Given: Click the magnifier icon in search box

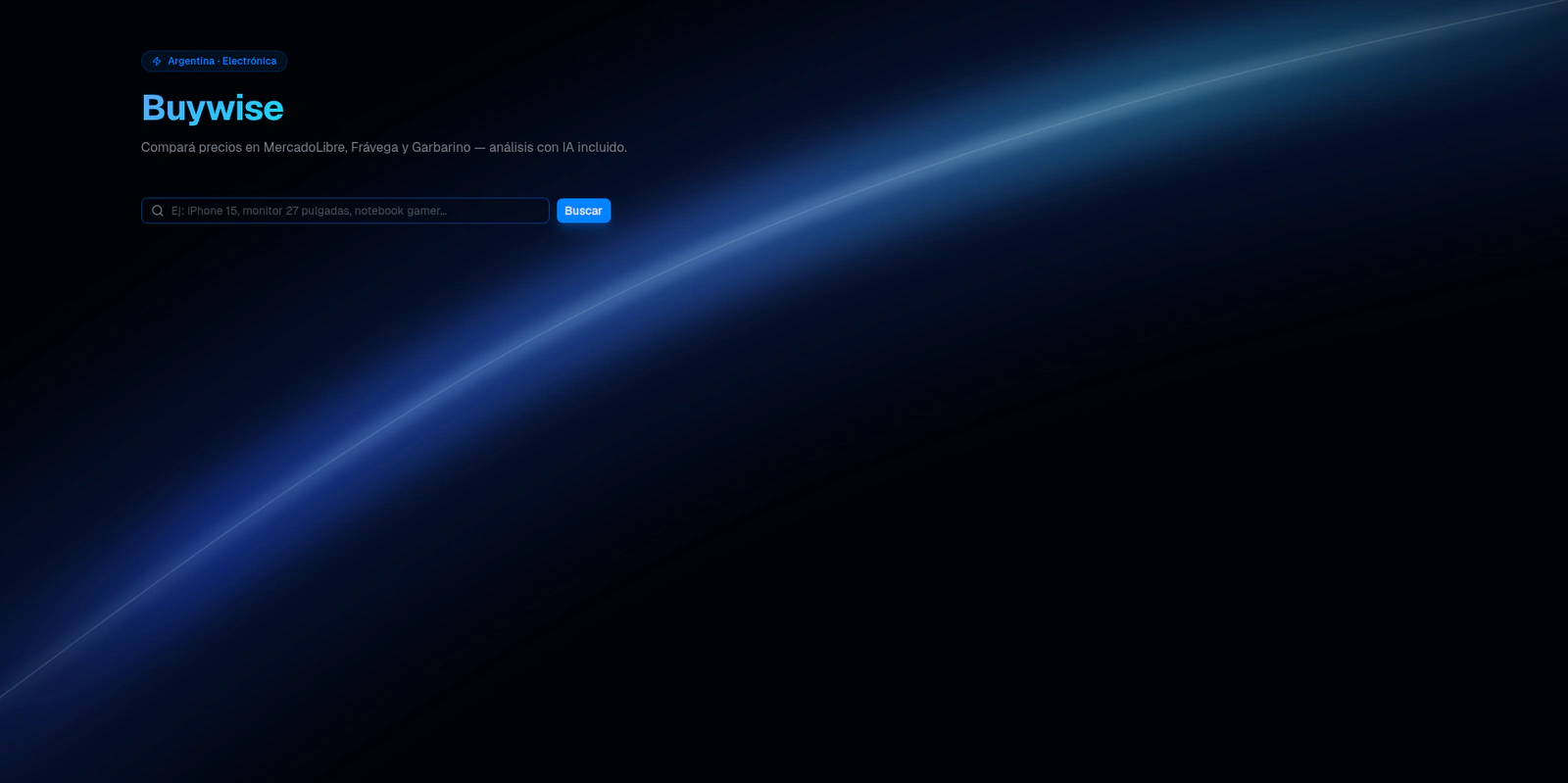Looking at the screenshot, I should click(x=158, y=211).
